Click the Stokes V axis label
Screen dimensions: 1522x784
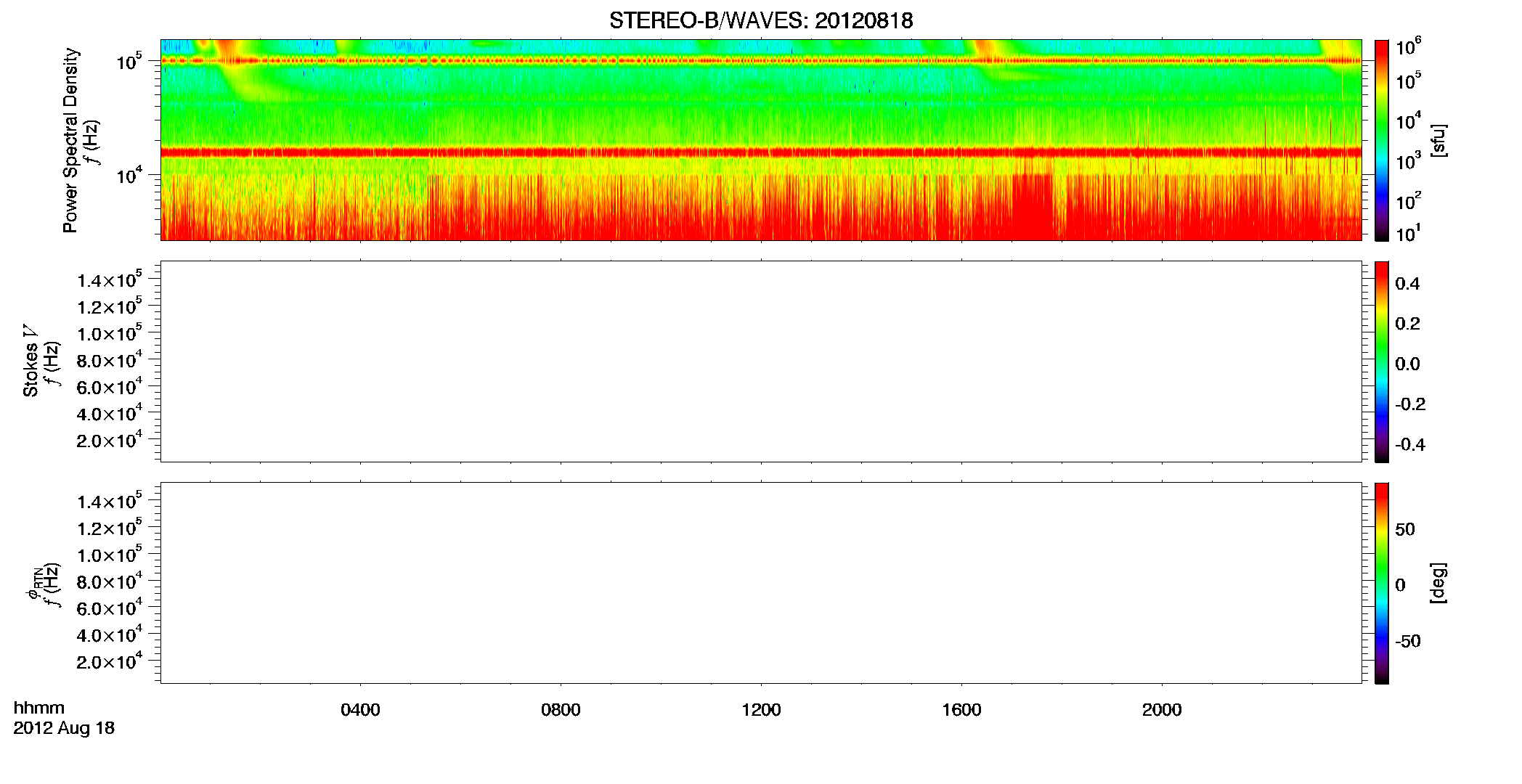tap(30, 361)
